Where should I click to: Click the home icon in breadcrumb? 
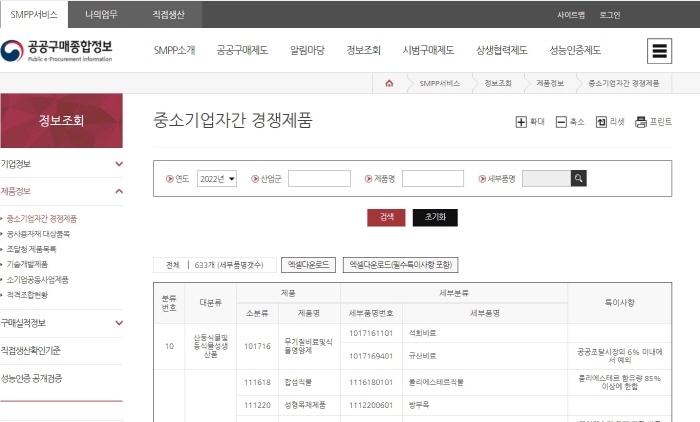click(389, 83)
